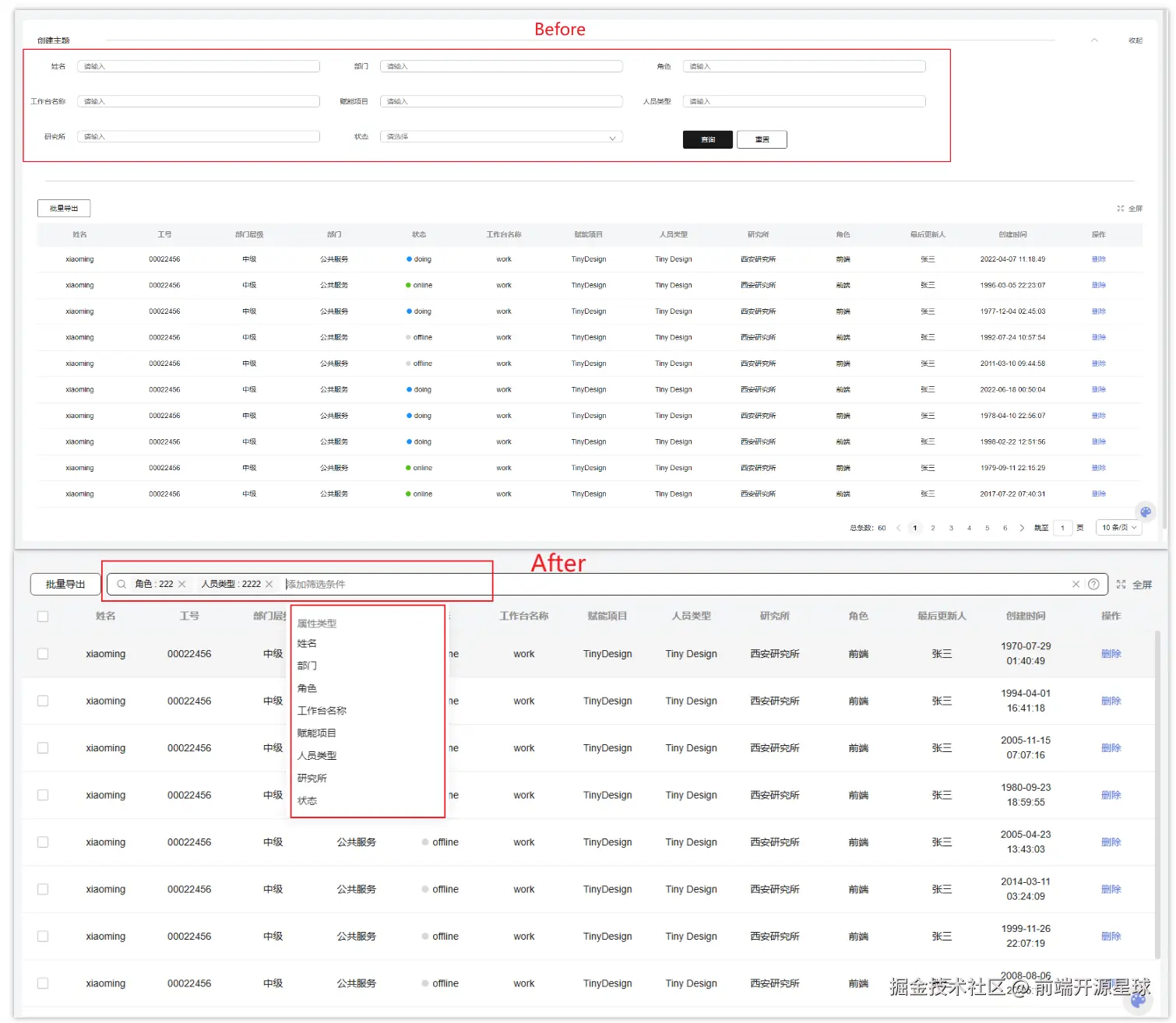Click 删除 for the 2005-04-23 row
Screen dimensions: 1176x1023
click(x=1111, y=842)
